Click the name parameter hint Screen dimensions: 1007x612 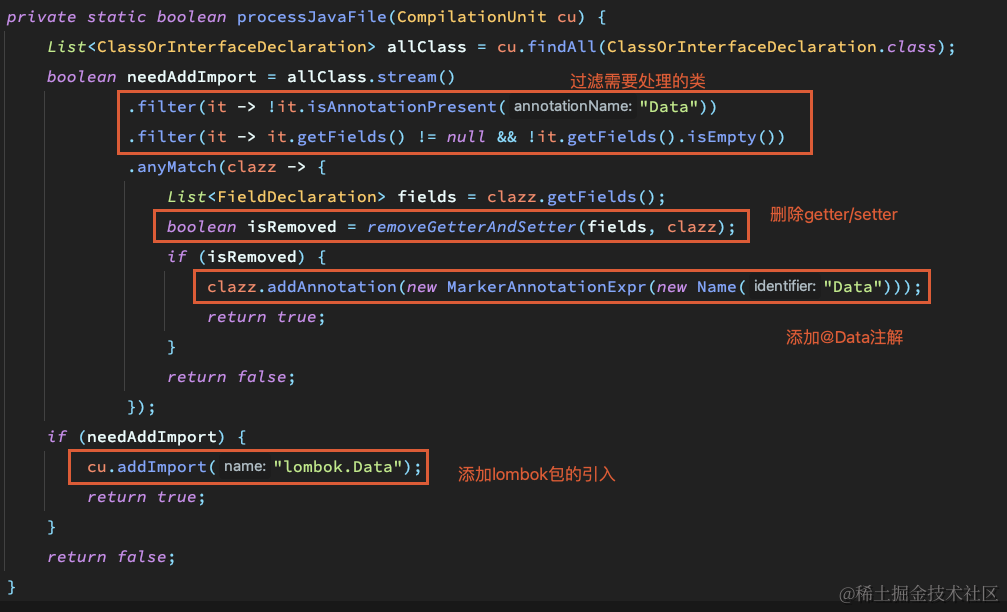coord(245,467)
